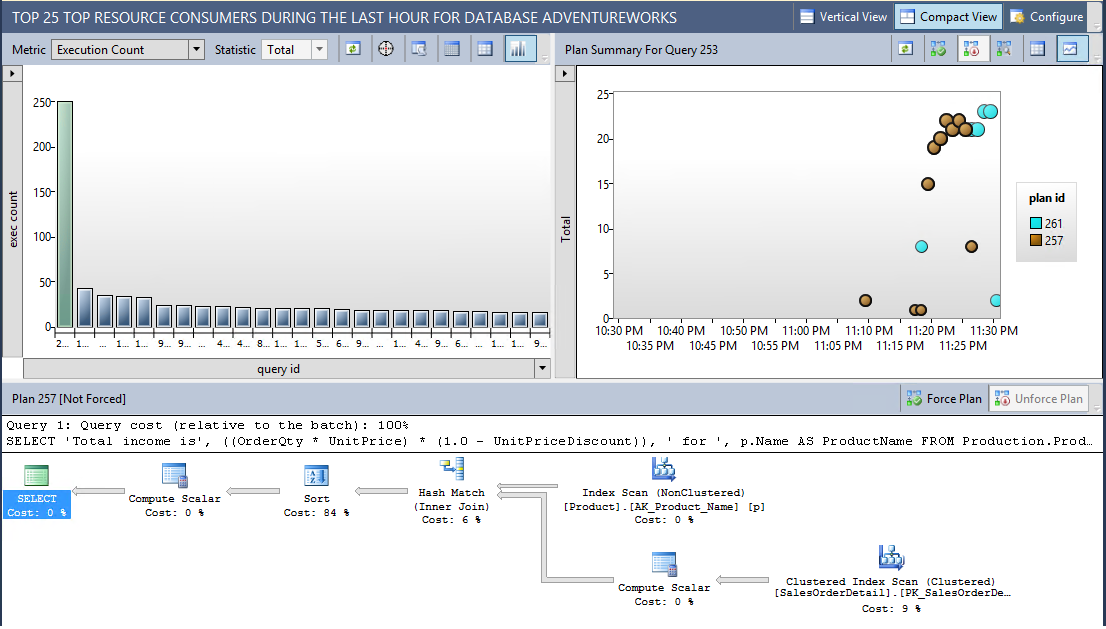Click the 'Top 25 Top Resource Consumers' title bar text

(344, 18)
